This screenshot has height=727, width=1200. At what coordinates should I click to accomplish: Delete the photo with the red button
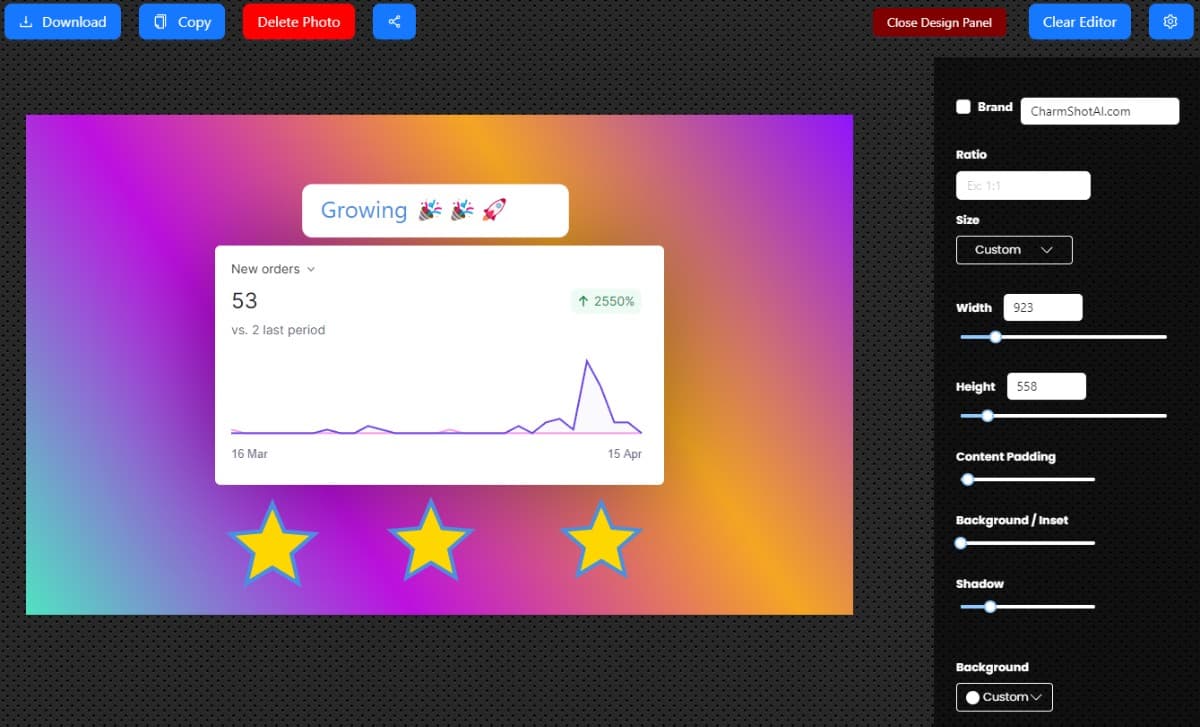298,21
